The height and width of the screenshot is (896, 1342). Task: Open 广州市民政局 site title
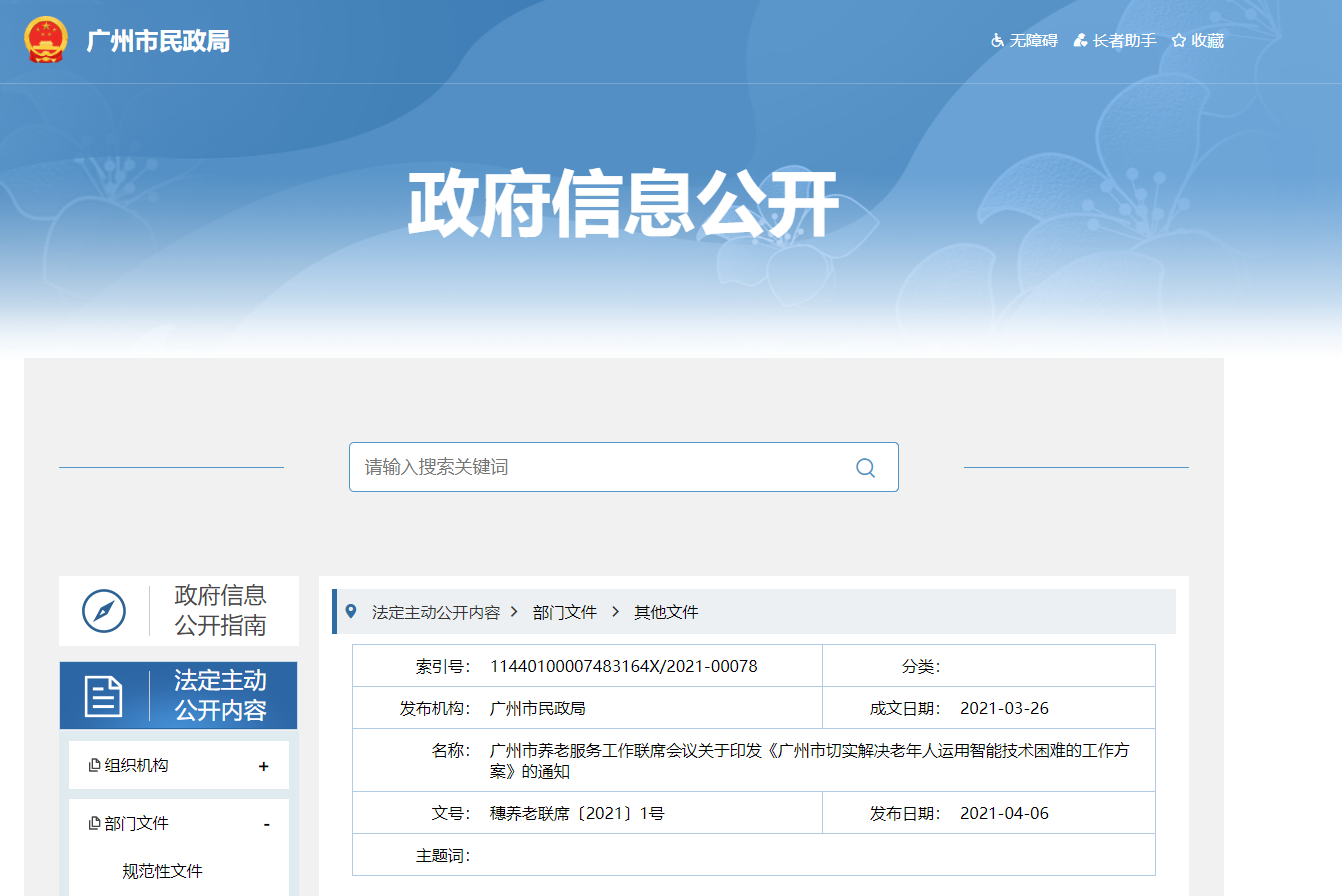coord(158,41)
